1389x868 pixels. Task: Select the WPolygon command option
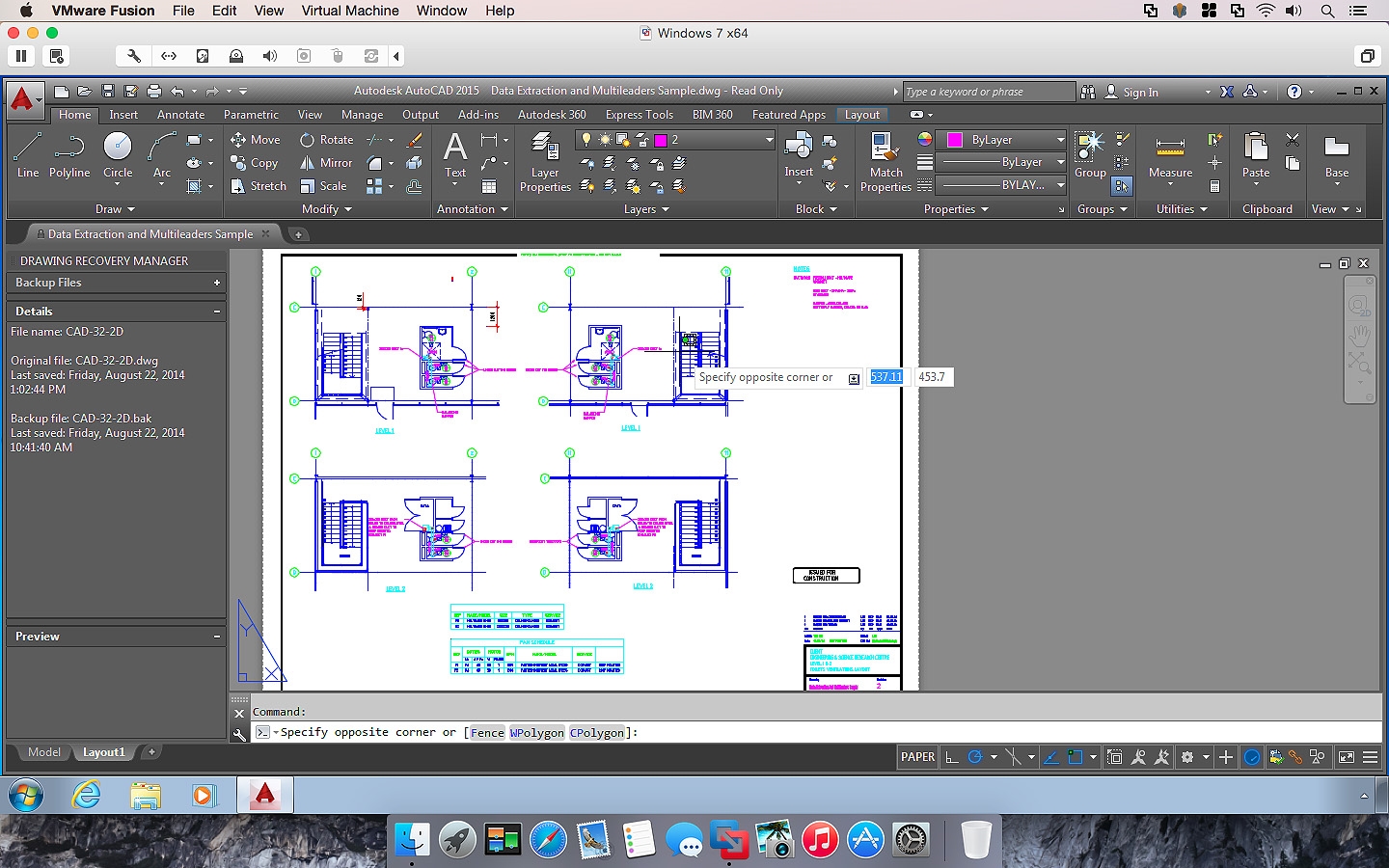coord(537,733)
